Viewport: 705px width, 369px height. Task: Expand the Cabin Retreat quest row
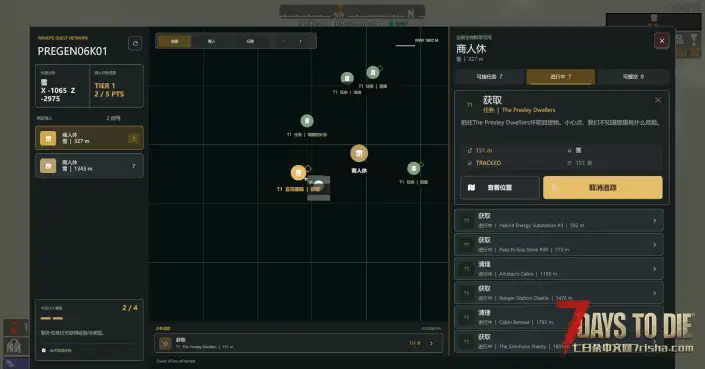click(x=559, y=317)
